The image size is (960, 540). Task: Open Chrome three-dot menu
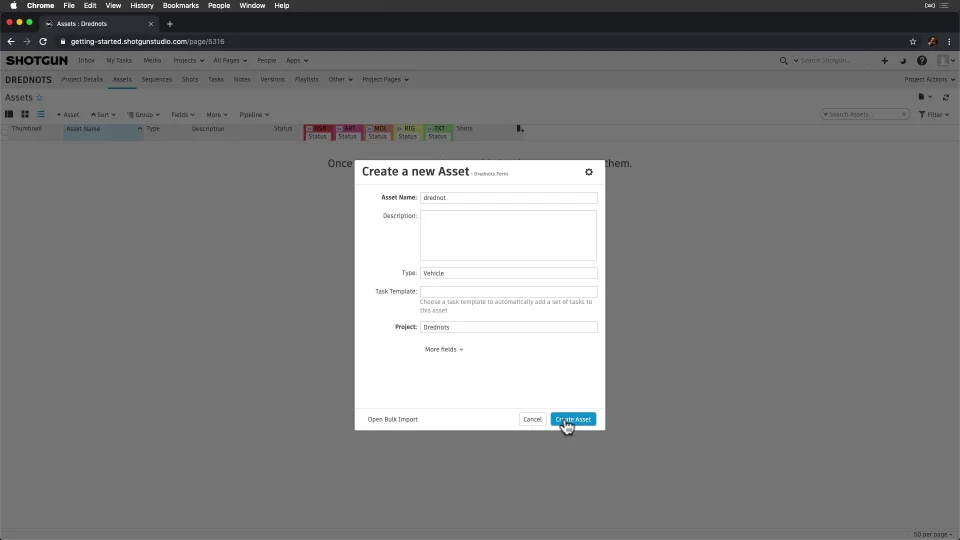tap(949, 42)
